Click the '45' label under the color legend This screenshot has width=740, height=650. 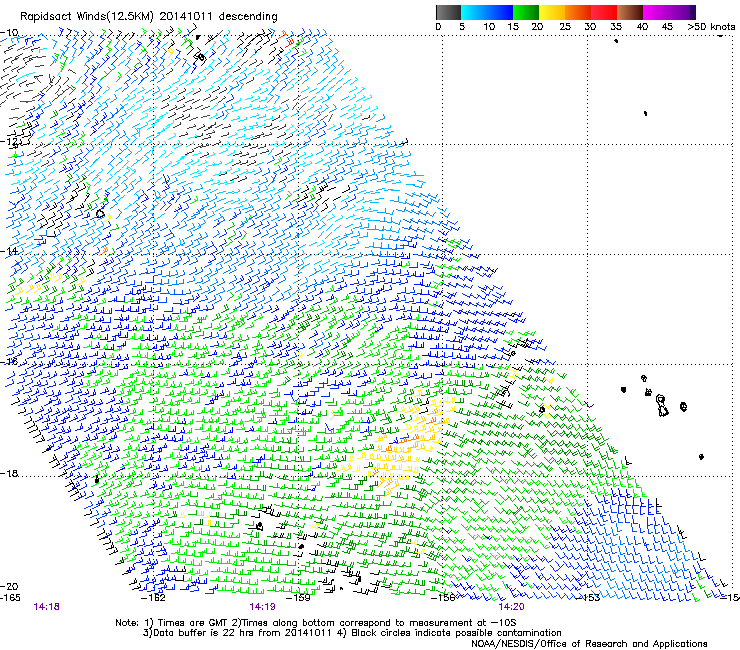coord(667,27)
